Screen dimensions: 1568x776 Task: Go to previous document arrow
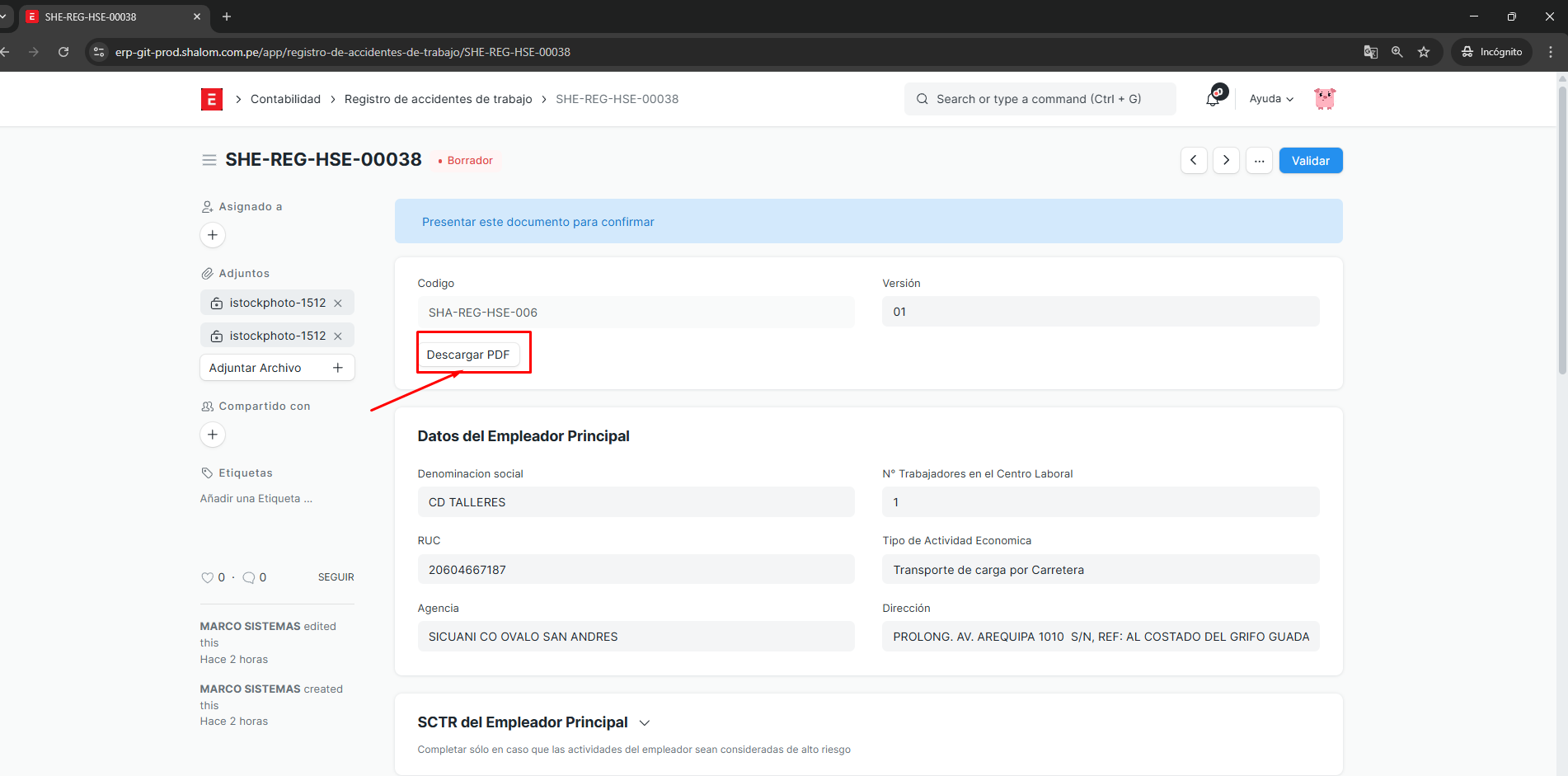click(1194, 161)
